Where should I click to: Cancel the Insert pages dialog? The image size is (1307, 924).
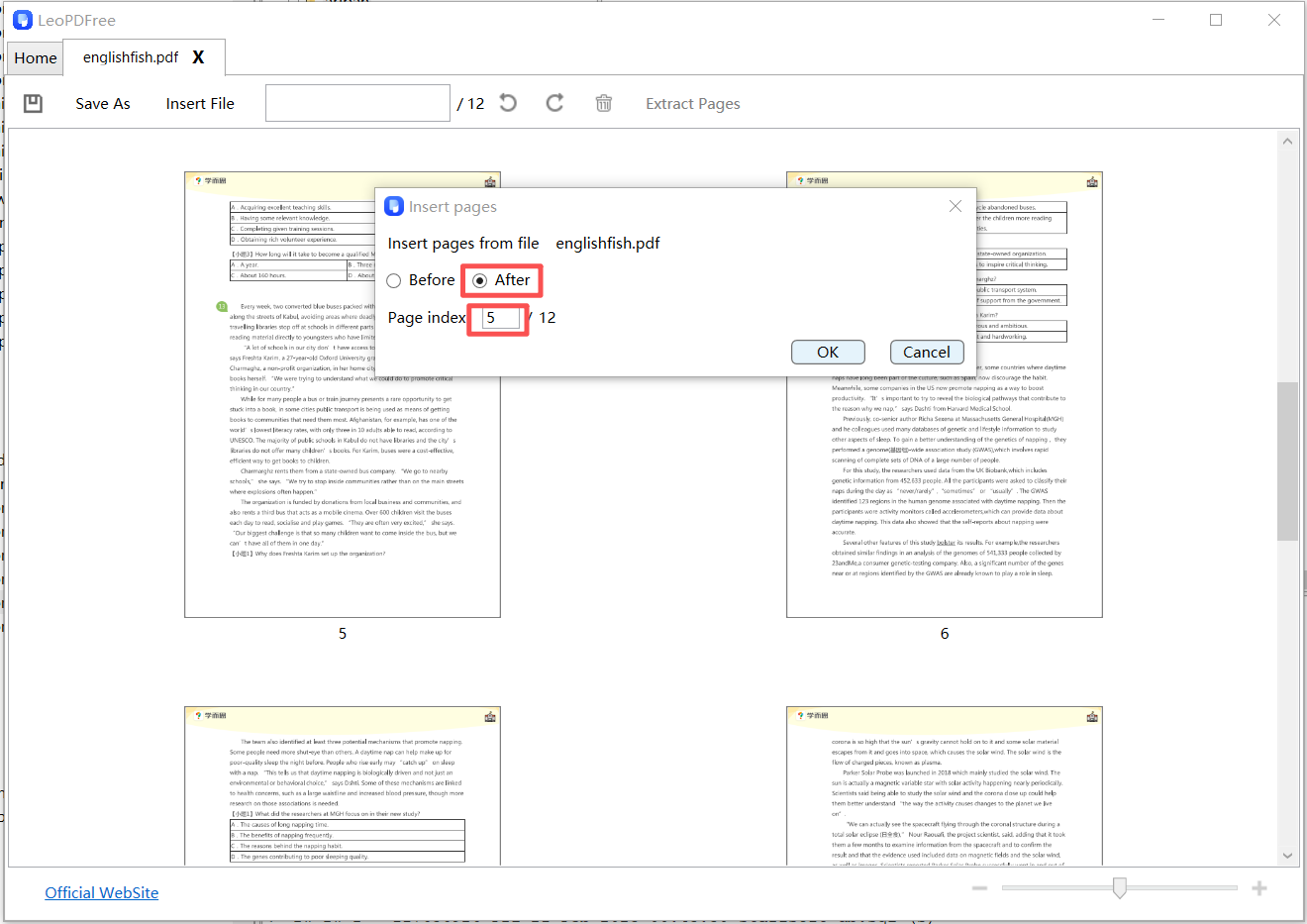926,352
